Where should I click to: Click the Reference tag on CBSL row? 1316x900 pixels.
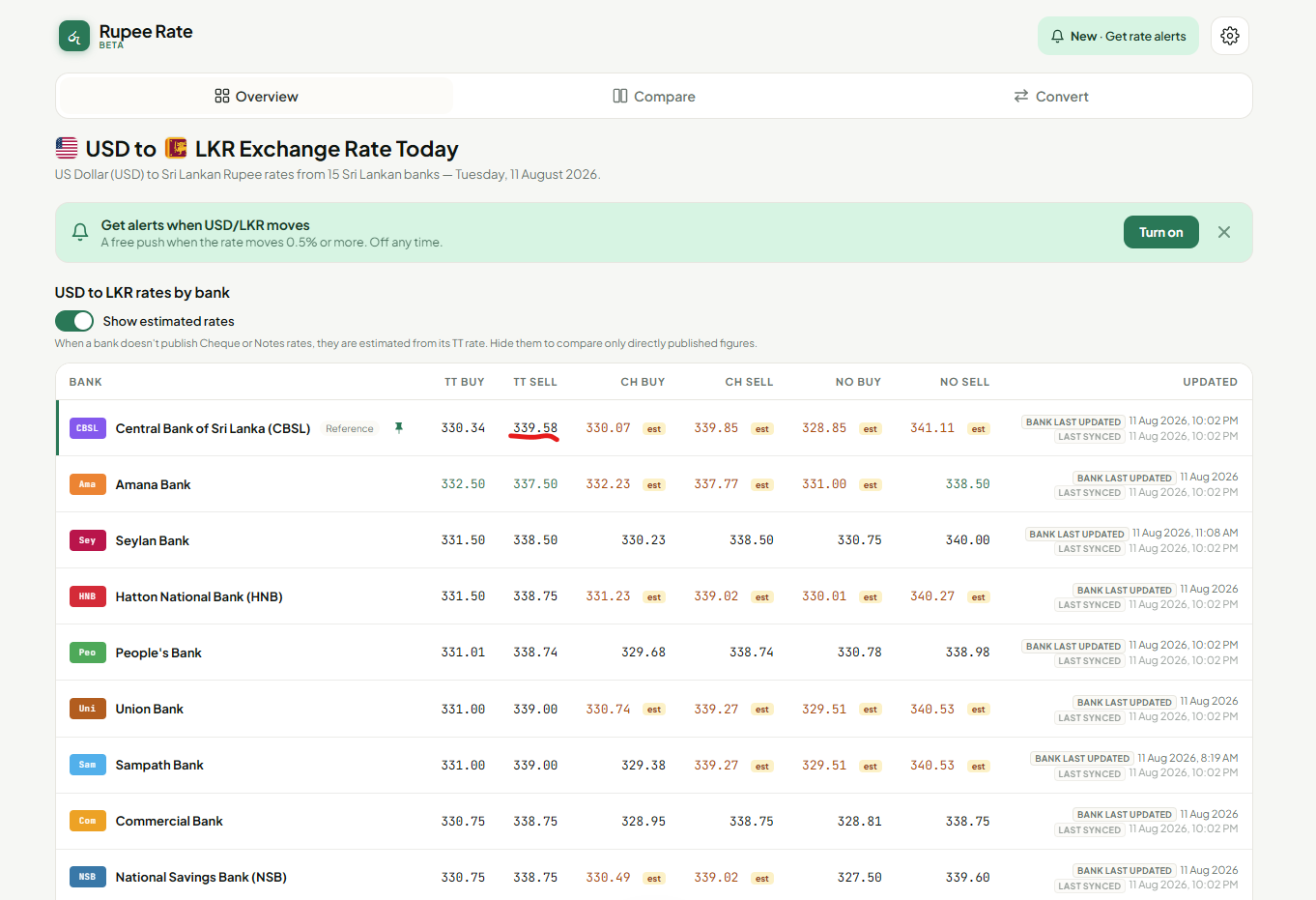click(x=350, y=428)
